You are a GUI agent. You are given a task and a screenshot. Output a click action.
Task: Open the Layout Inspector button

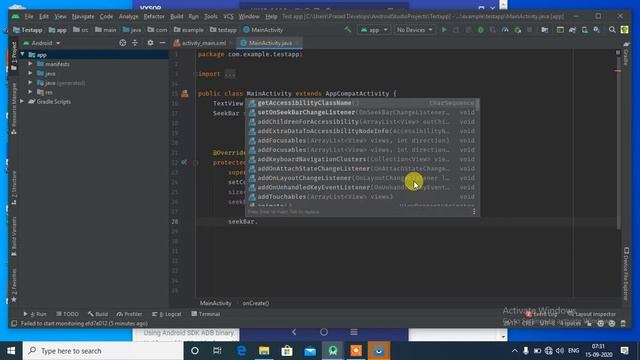point(592,314)
